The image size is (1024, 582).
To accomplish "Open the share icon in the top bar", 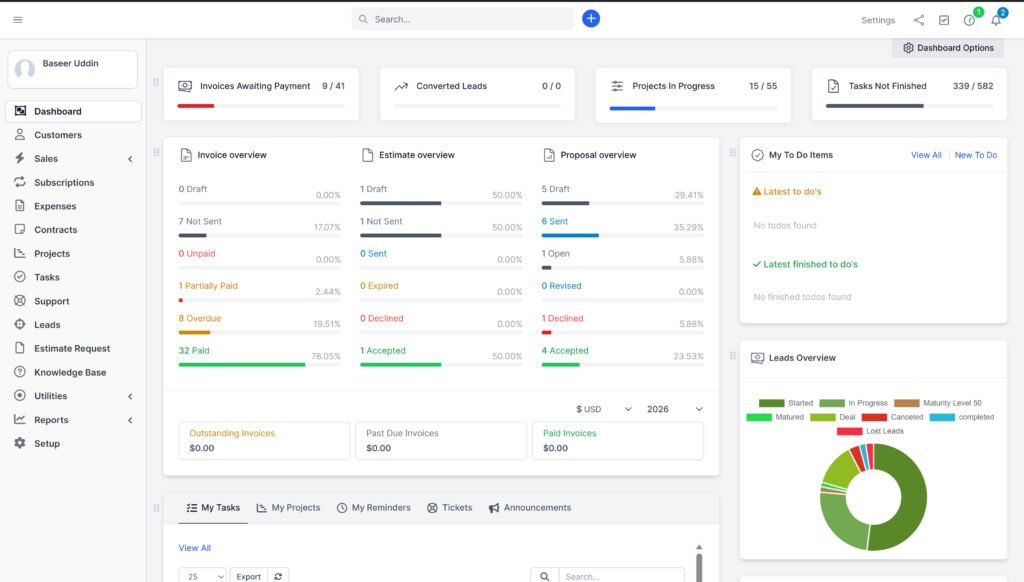I will pyautogui.click(x=918, y=19).
